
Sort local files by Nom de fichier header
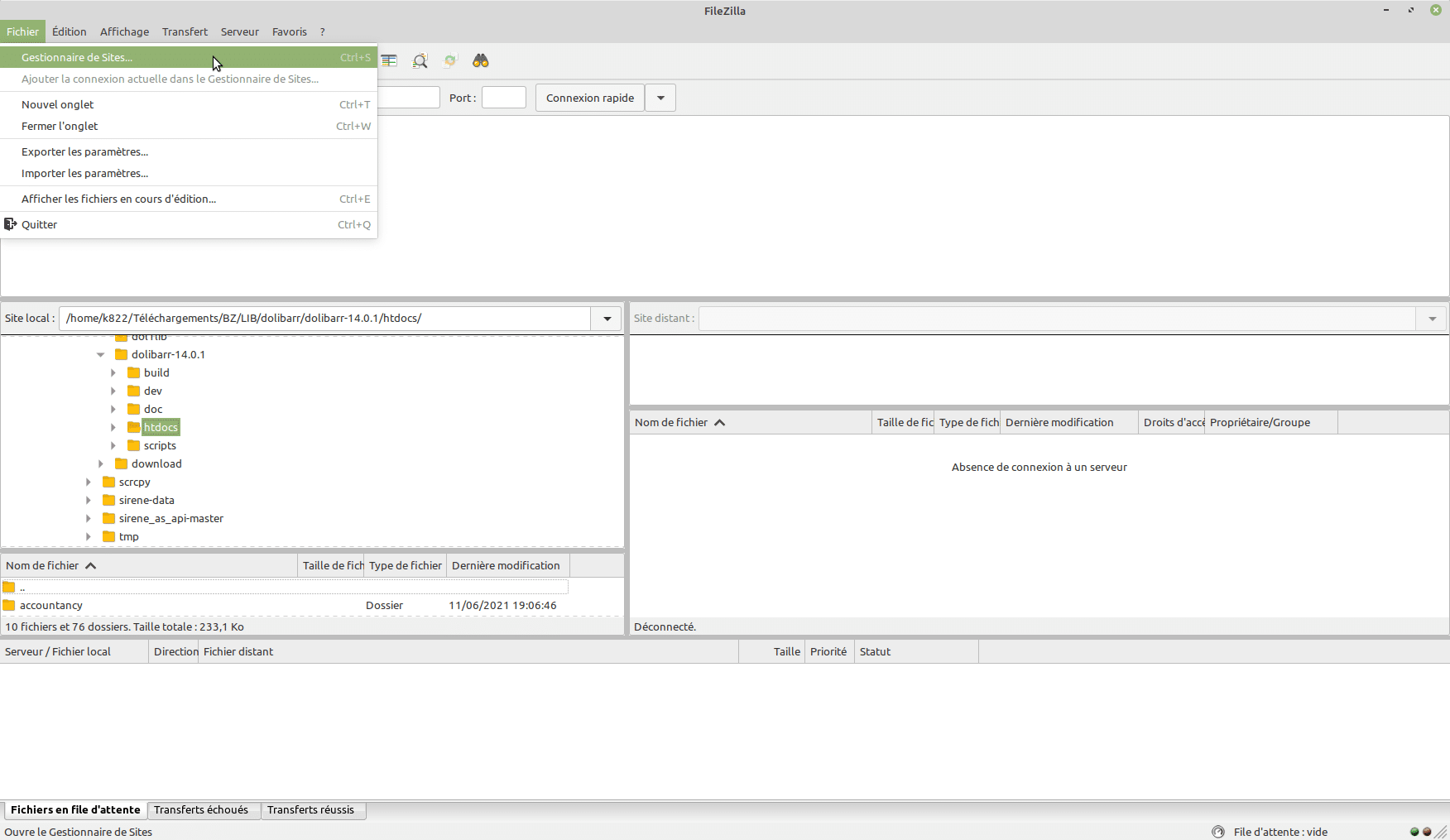[149, 565]
